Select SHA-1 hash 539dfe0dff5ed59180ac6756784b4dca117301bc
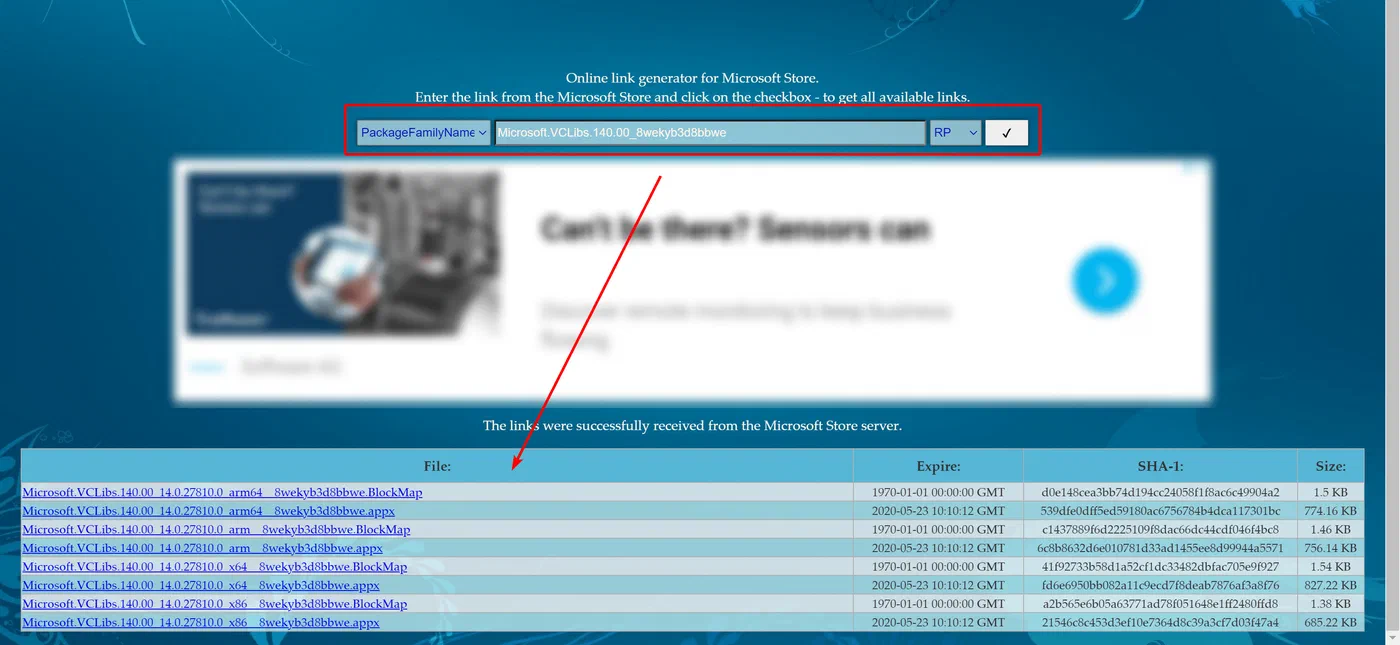Viewport: 1400px width, 645px height. [x=1160, y=511]
